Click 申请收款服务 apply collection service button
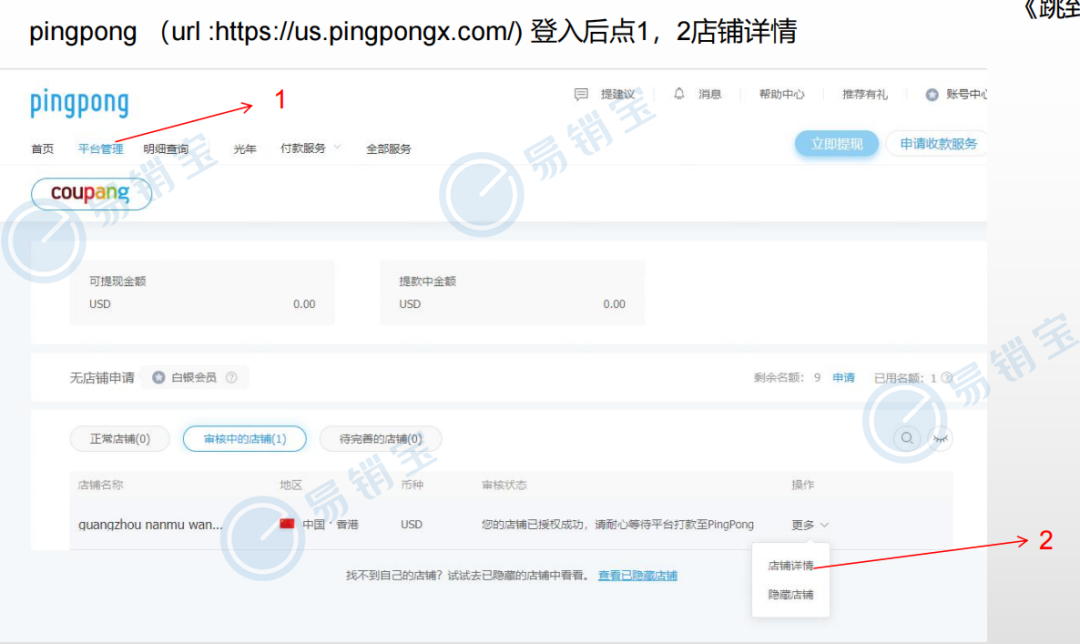Viewport: 1080px width, 644px height. pyautogui.click(x=938, y=144)
